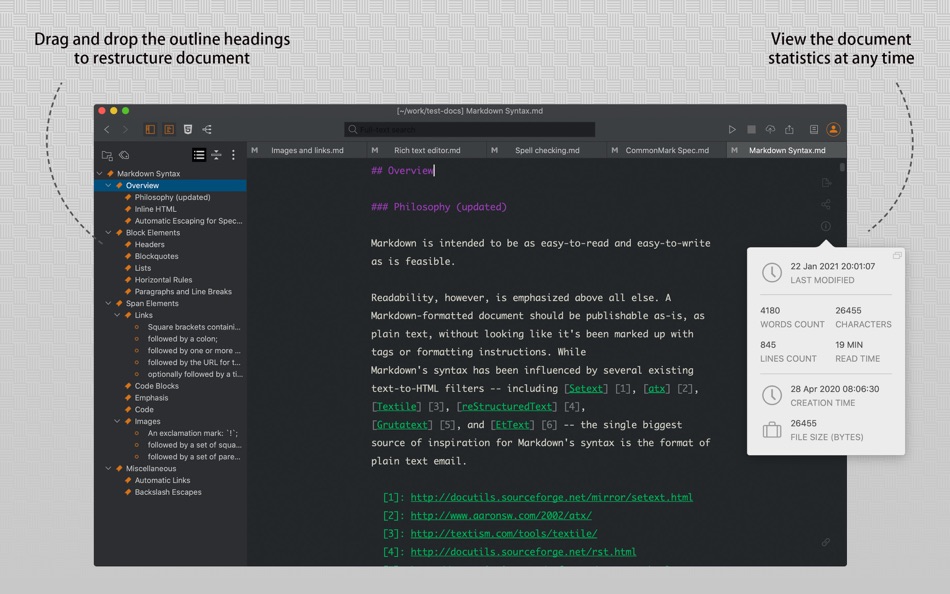This screenshot has height=594, width=950.
Task: Select Code Blocks outline heading
Action: point(156,385)
